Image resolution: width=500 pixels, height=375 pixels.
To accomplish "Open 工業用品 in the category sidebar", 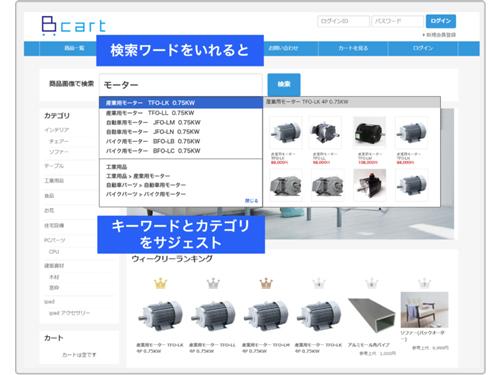I will click(54, 181).
